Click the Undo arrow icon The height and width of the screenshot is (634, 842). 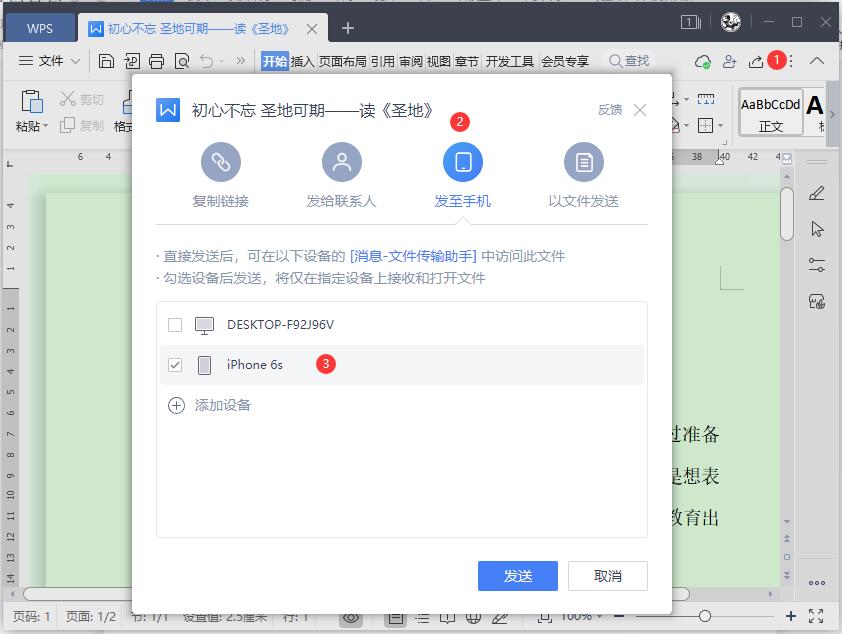[x=207, y=61]
